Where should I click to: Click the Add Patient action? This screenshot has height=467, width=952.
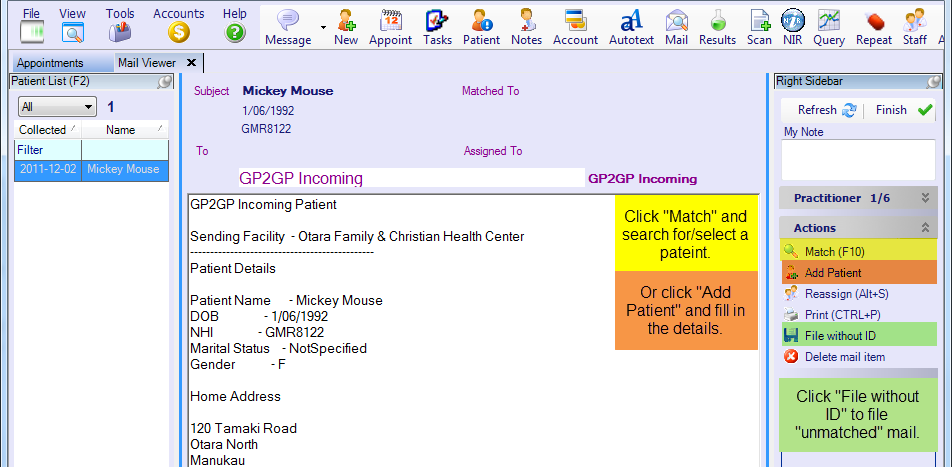[860, 273]
